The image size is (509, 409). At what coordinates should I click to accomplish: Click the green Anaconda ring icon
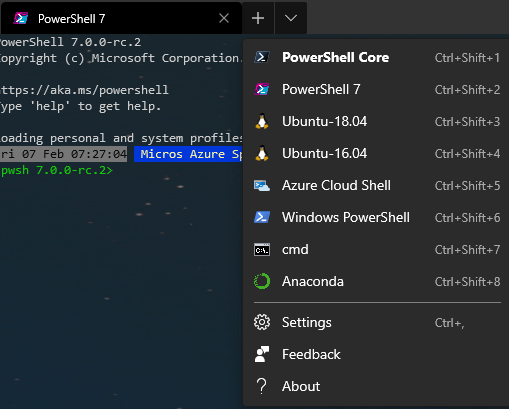click(x=262, y=281)
